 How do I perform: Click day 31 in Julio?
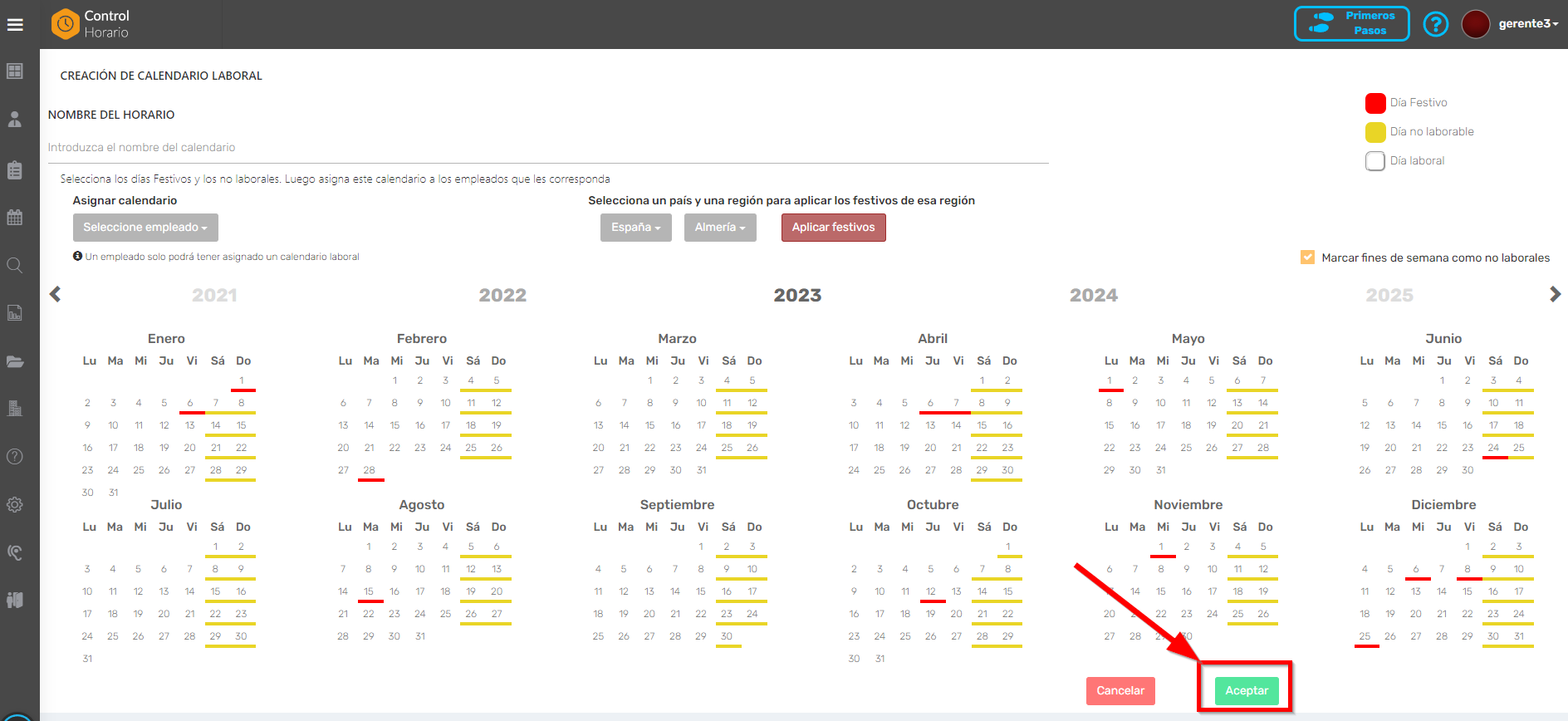pyautogui.click(x=87, y=659)
